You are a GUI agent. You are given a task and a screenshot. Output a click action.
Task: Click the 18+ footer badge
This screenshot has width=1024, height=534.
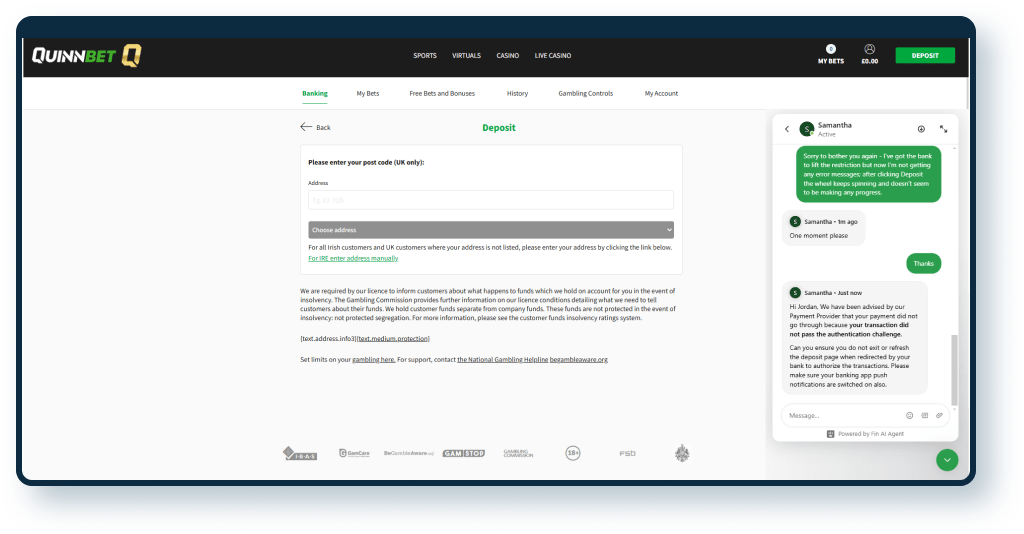(573, 453)
